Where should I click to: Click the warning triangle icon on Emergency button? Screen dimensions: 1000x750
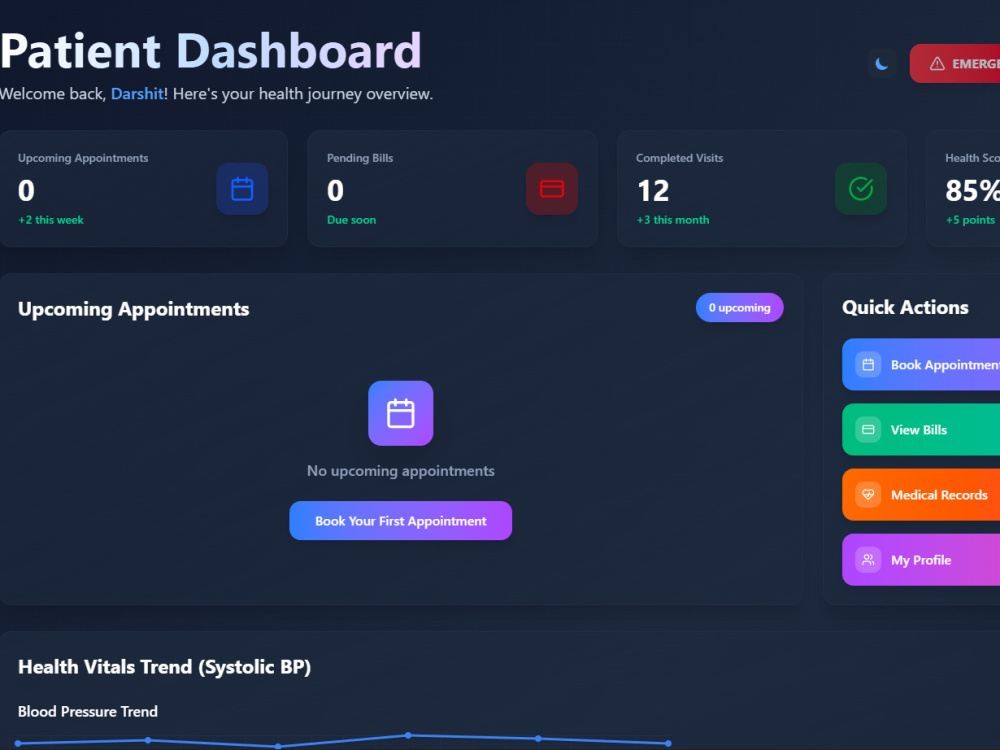click(x=937, y=64)
